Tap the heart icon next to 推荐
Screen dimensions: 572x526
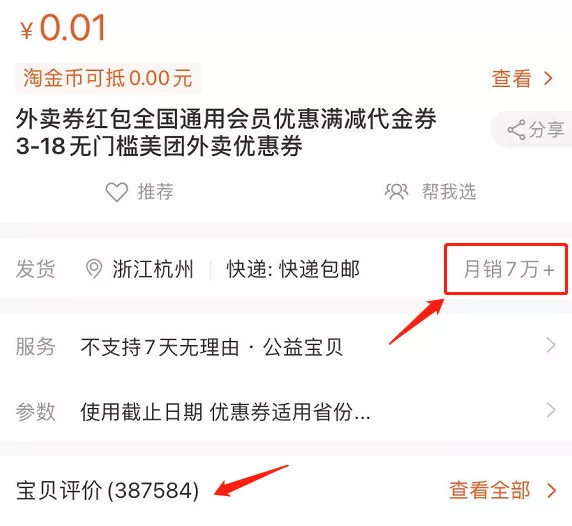[x=117, y=192]
